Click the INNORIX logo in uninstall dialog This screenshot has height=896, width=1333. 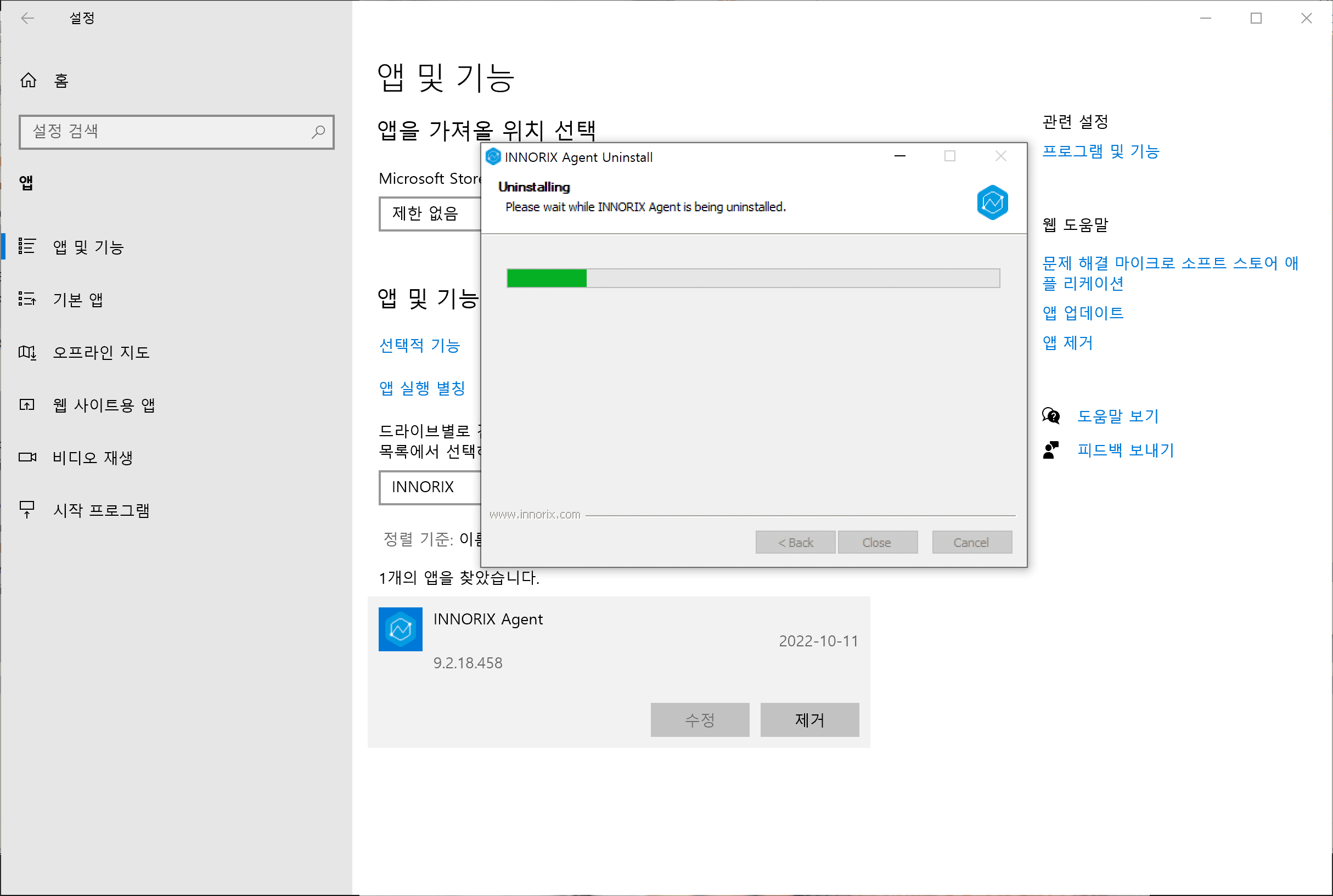coord(992,202)
